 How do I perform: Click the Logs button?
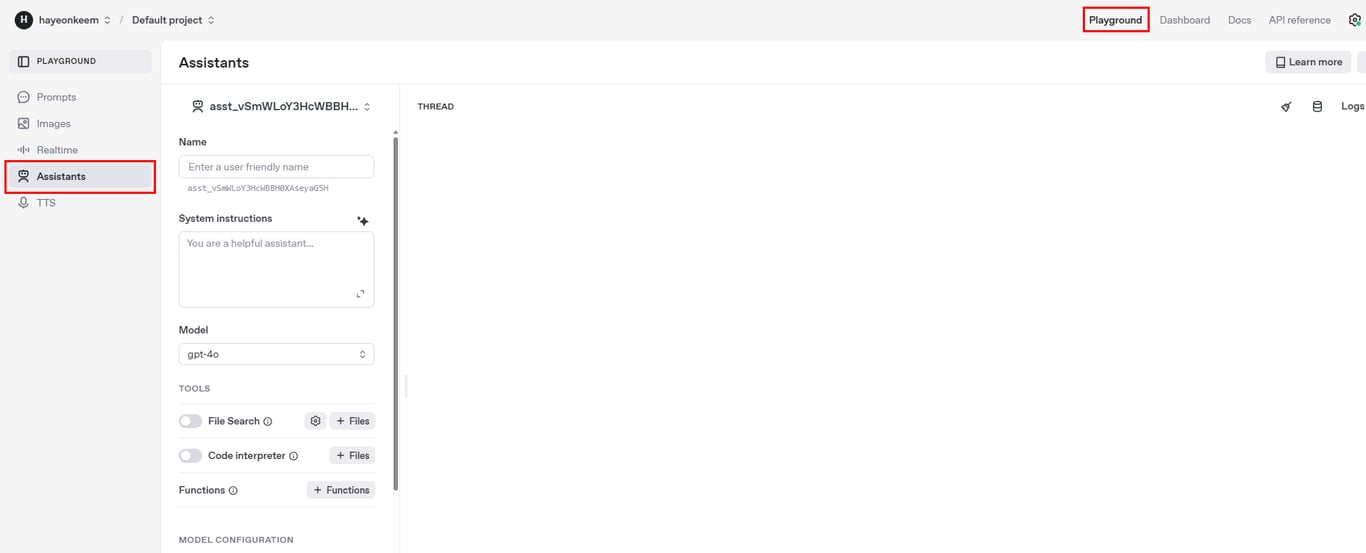click(1352, 106)
